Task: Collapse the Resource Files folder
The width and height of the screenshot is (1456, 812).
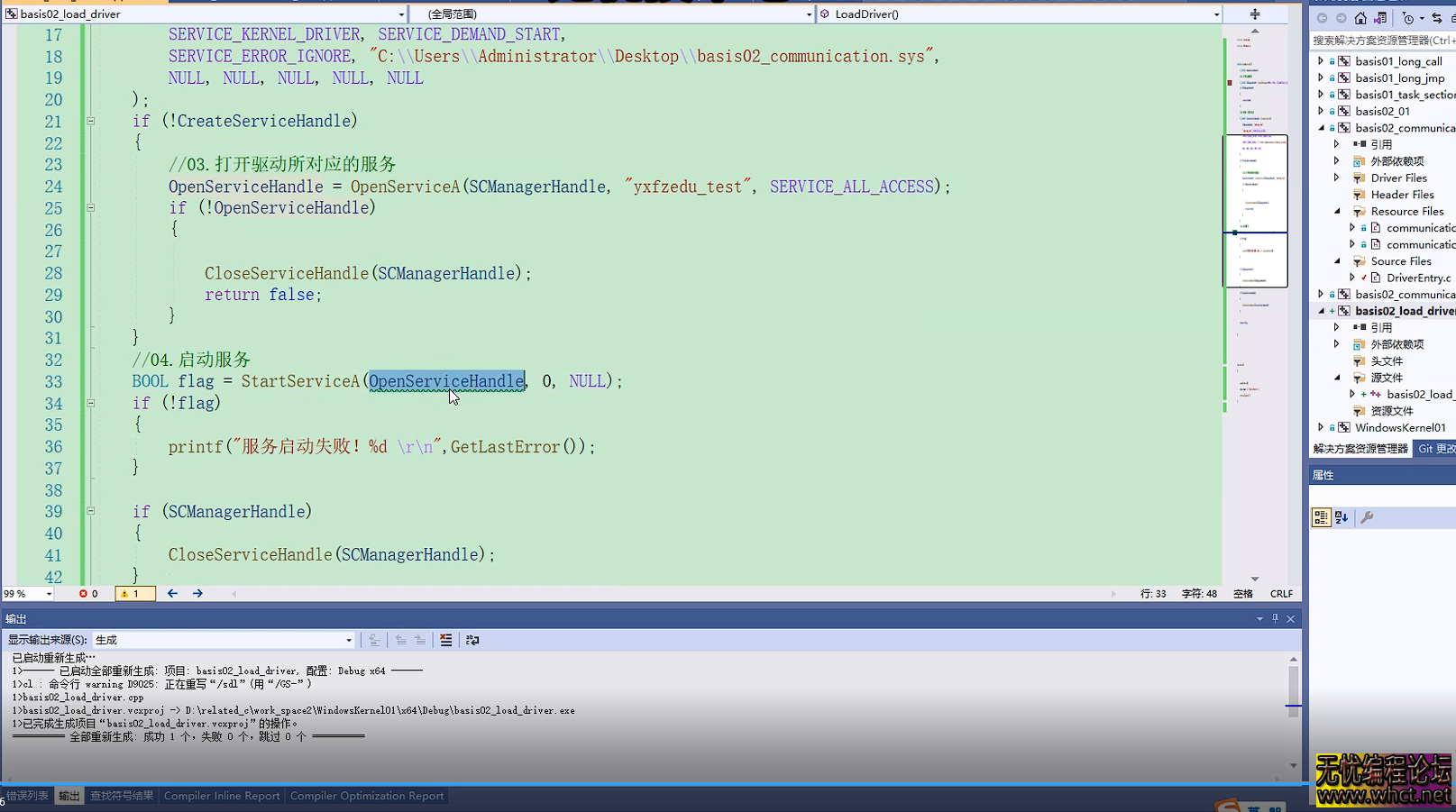Action: pyautogui.click(x=1337, y=212)
